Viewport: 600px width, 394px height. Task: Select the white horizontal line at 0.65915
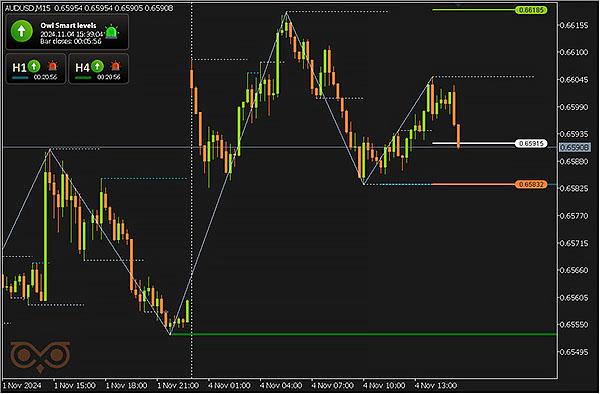point(474,143)
